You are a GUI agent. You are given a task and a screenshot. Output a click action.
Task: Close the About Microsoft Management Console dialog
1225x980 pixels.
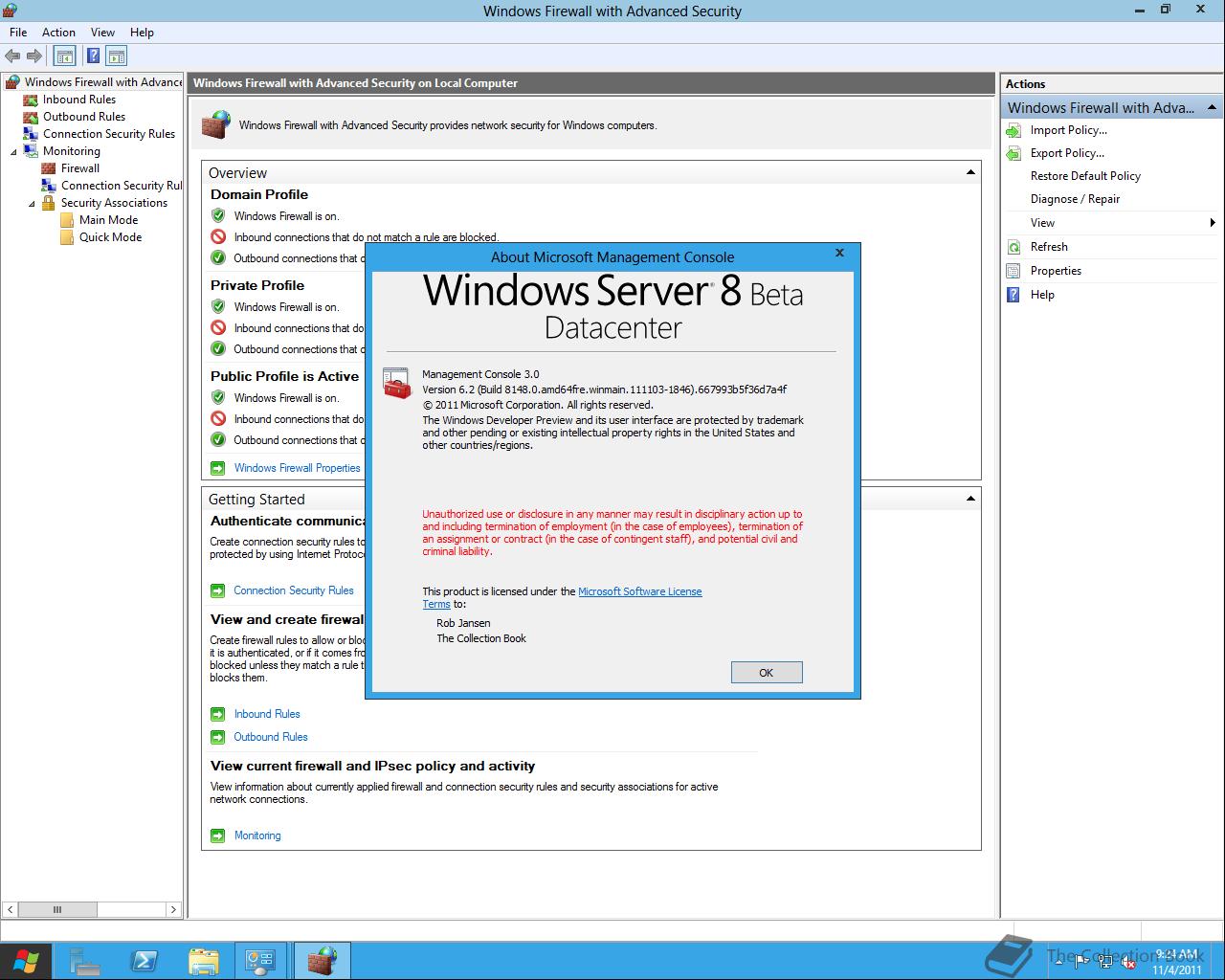(x=839, y=254)
